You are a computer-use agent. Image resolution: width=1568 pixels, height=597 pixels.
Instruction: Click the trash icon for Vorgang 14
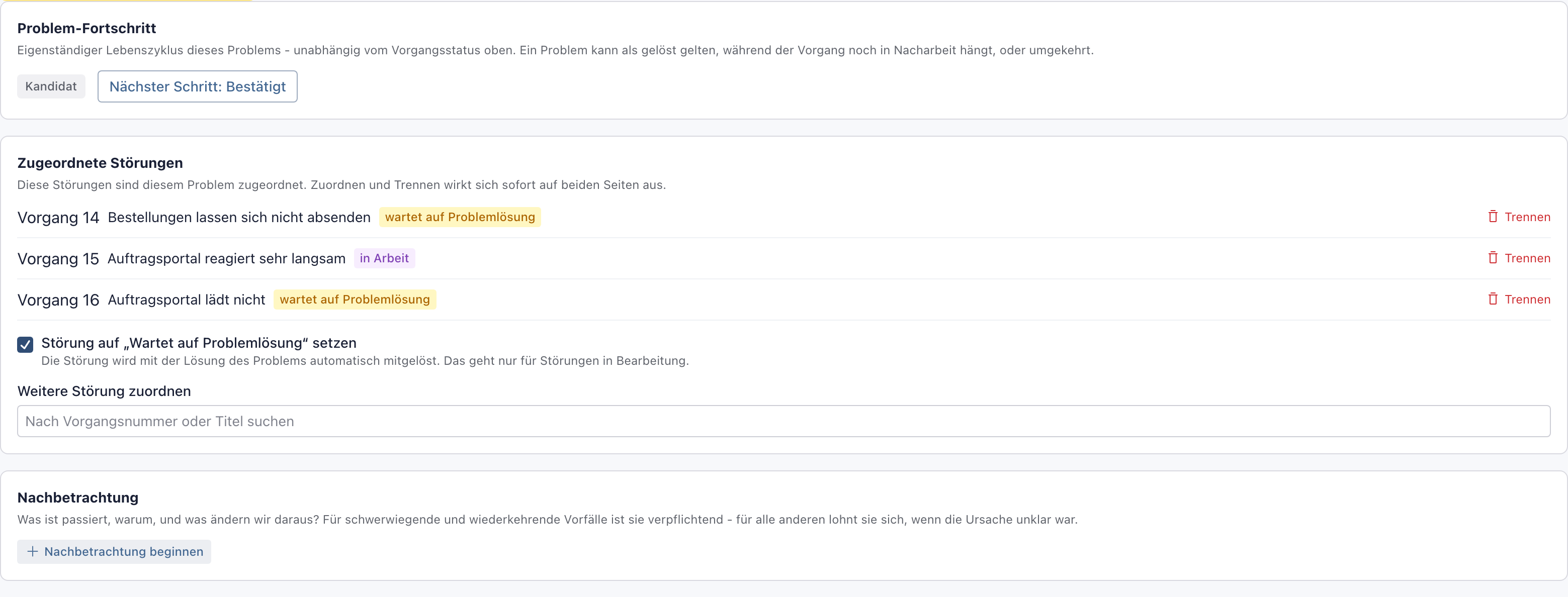1493,217
